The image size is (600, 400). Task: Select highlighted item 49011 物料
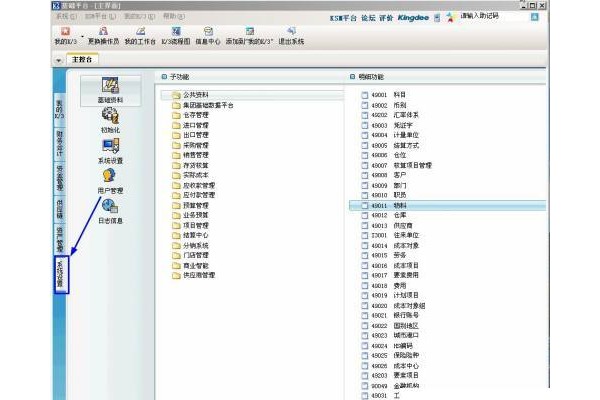coord(447,206)
